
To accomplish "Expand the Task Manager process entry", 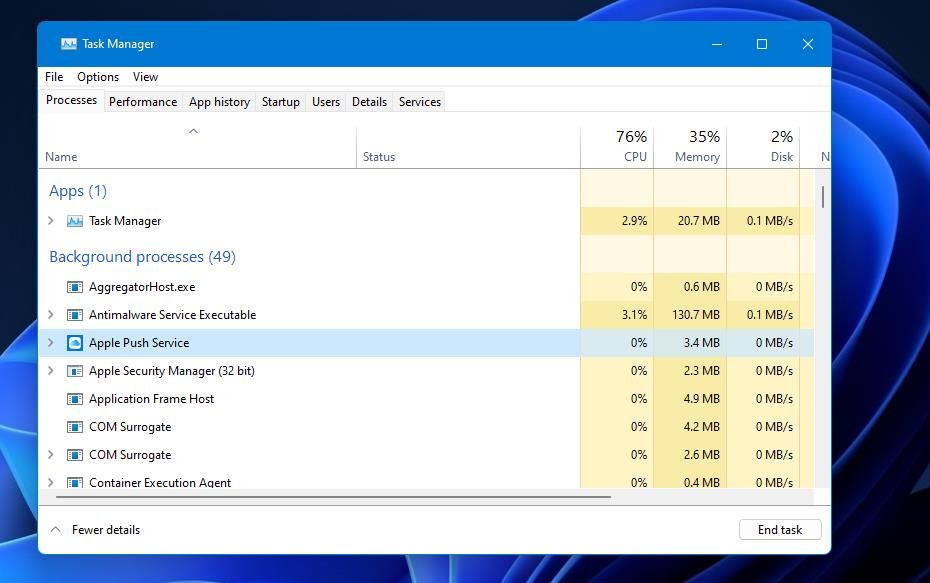I will [51, 221].
